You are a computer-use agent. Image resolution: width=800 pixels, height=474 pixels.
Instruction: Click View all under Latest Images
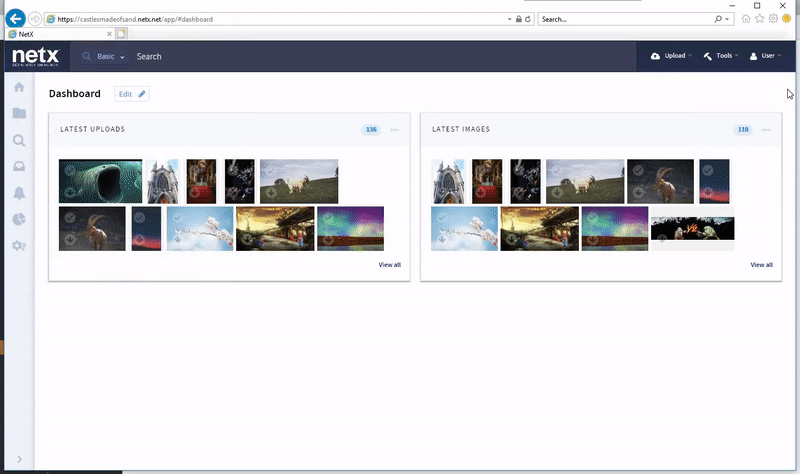[x=761, y=265]
